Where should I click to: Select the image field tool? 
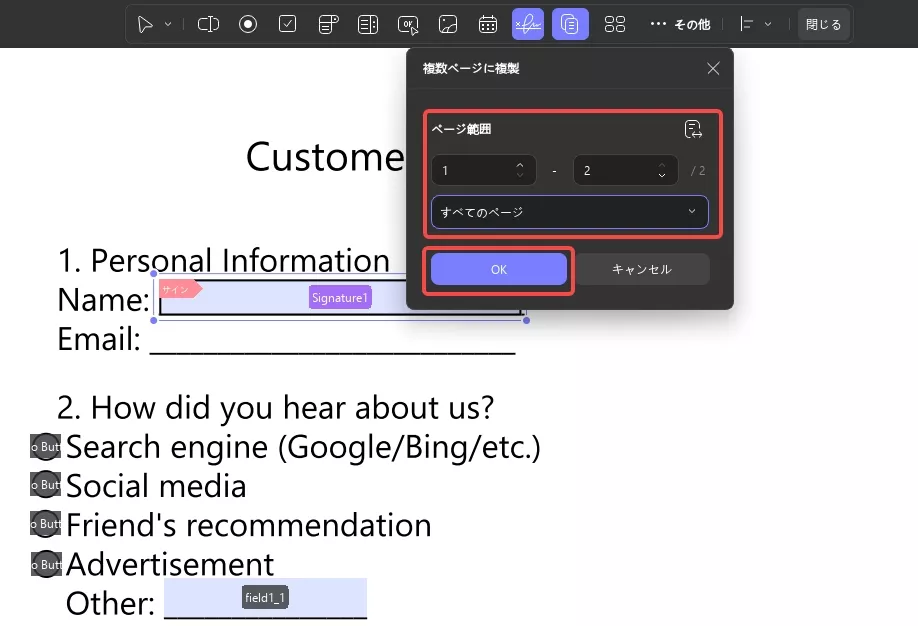(448, 25)
